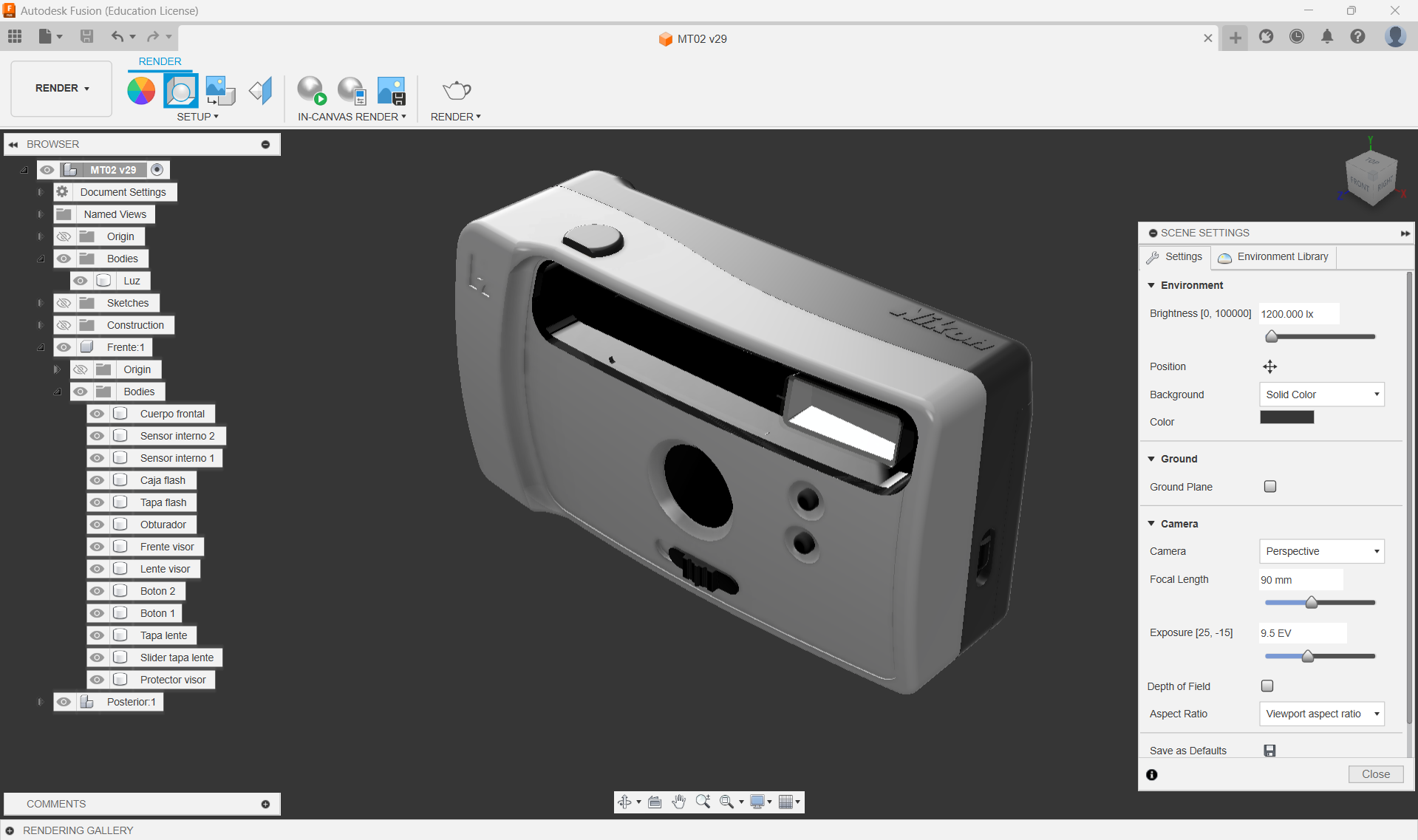Enable the Ground Plane checkbox
This screenshot has height=840, width=1418.
(x=1270, y=486)
